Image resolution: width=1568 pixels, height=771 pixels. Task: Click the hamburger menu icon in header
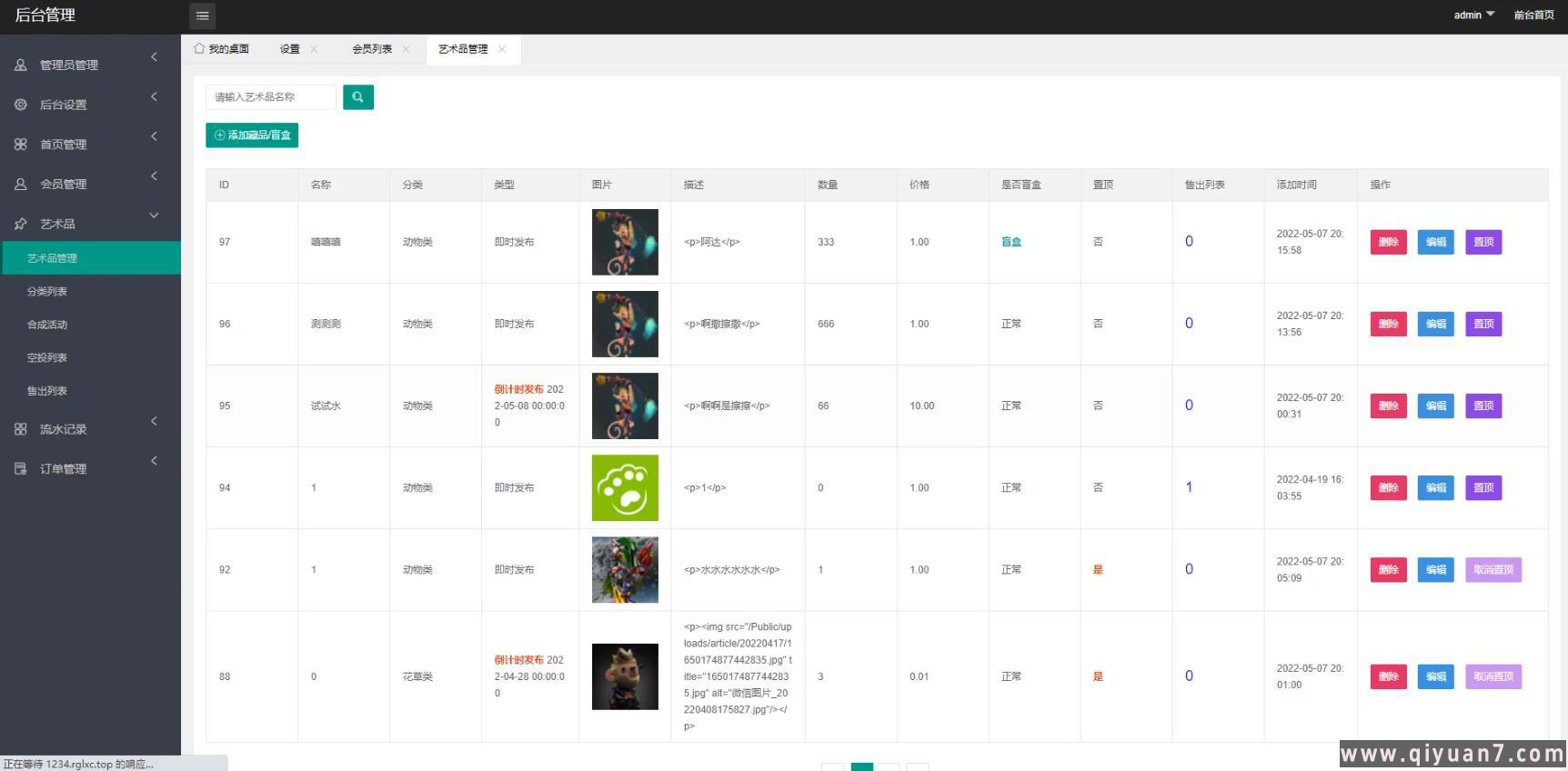pyautogui.click(x=202, y=15)
